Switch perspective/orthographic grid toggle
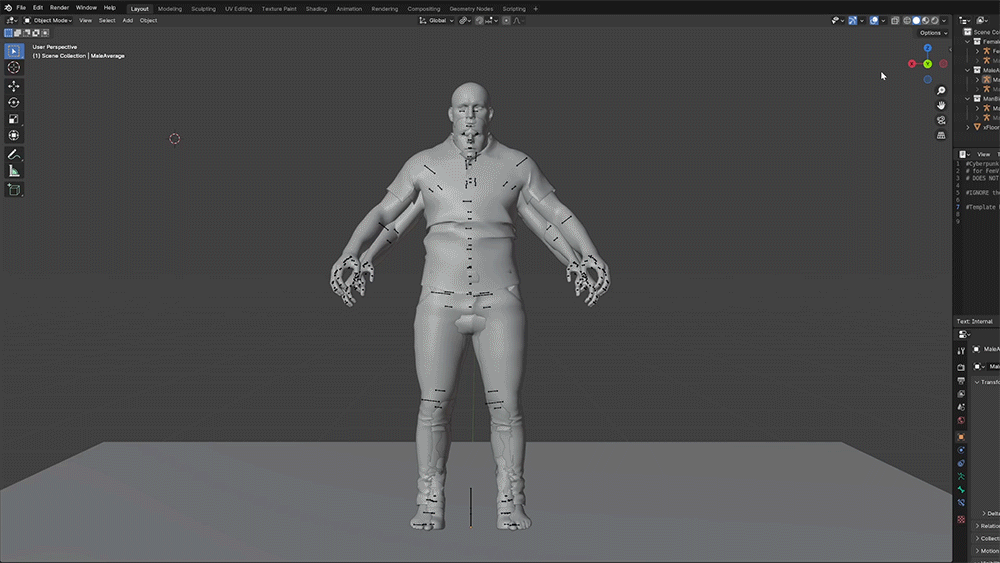Viewport: 1000px width, 563px height. pos(941,135)
